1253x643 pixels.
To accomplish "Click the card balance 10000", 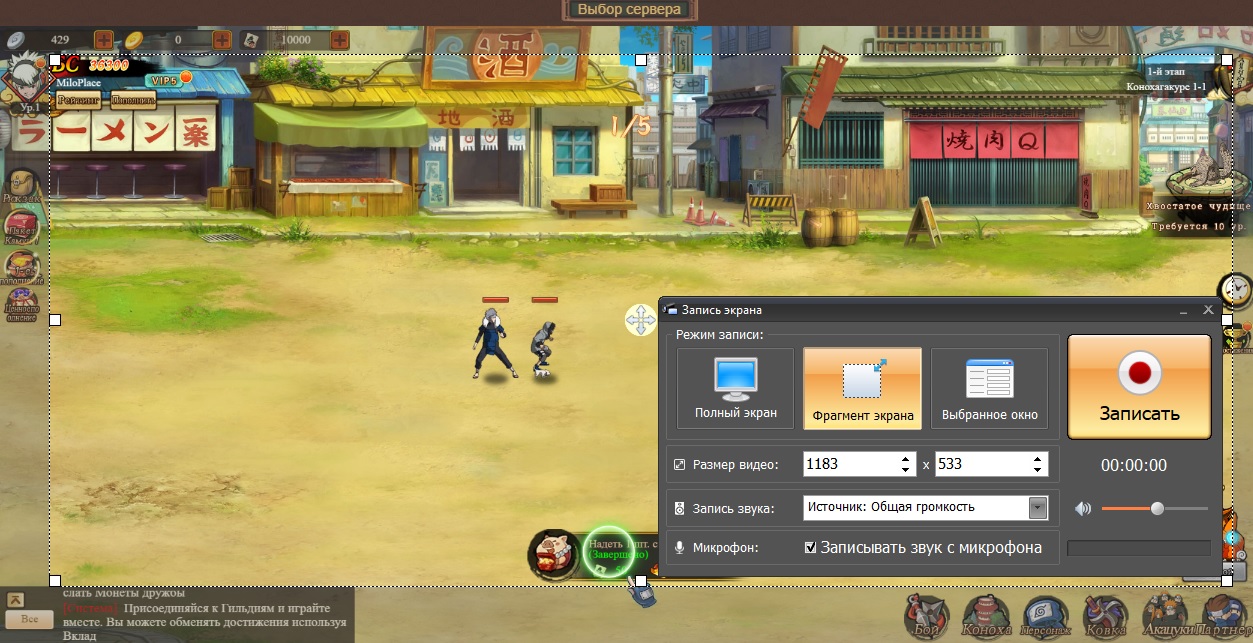I will pos(295,40).
